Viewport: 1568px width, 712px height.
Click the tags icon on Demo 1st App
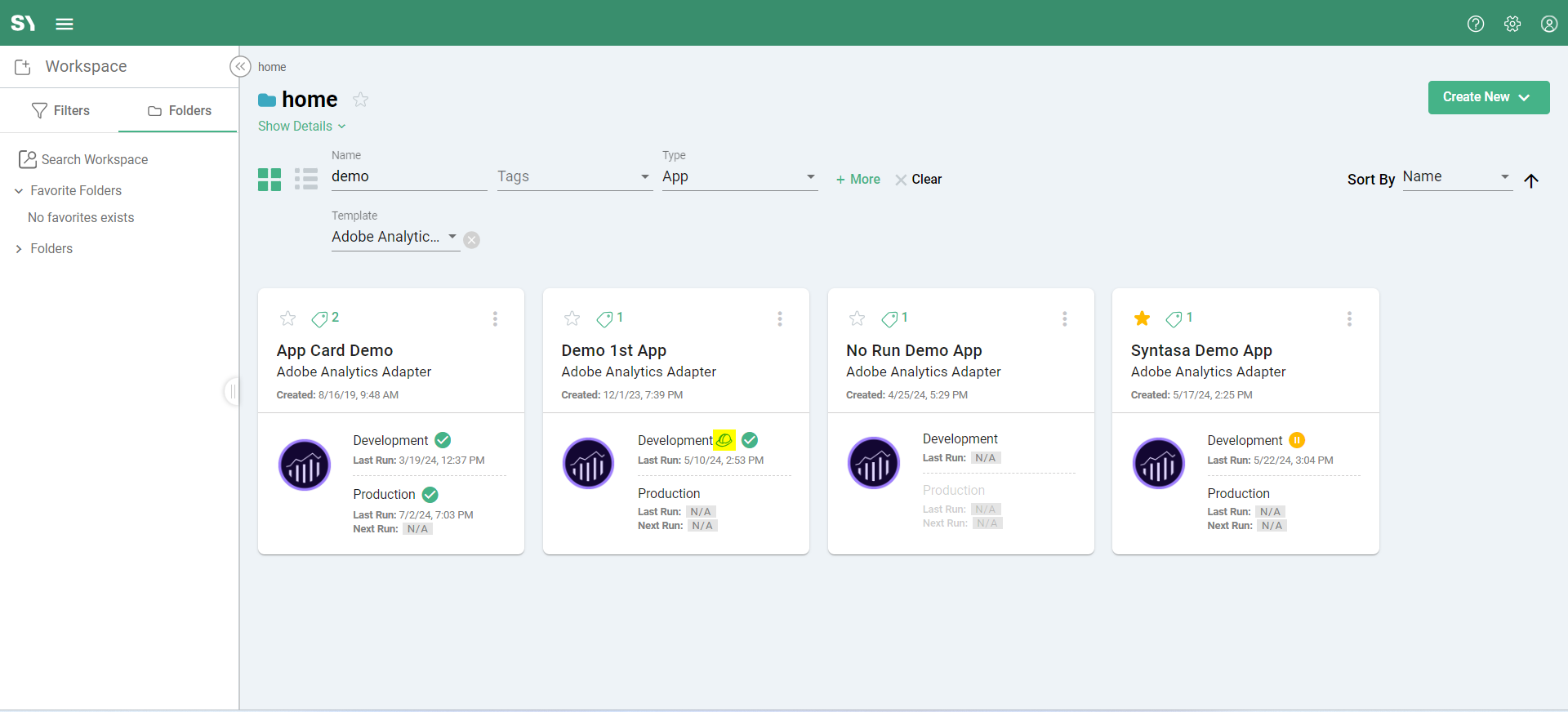(604, 318)
